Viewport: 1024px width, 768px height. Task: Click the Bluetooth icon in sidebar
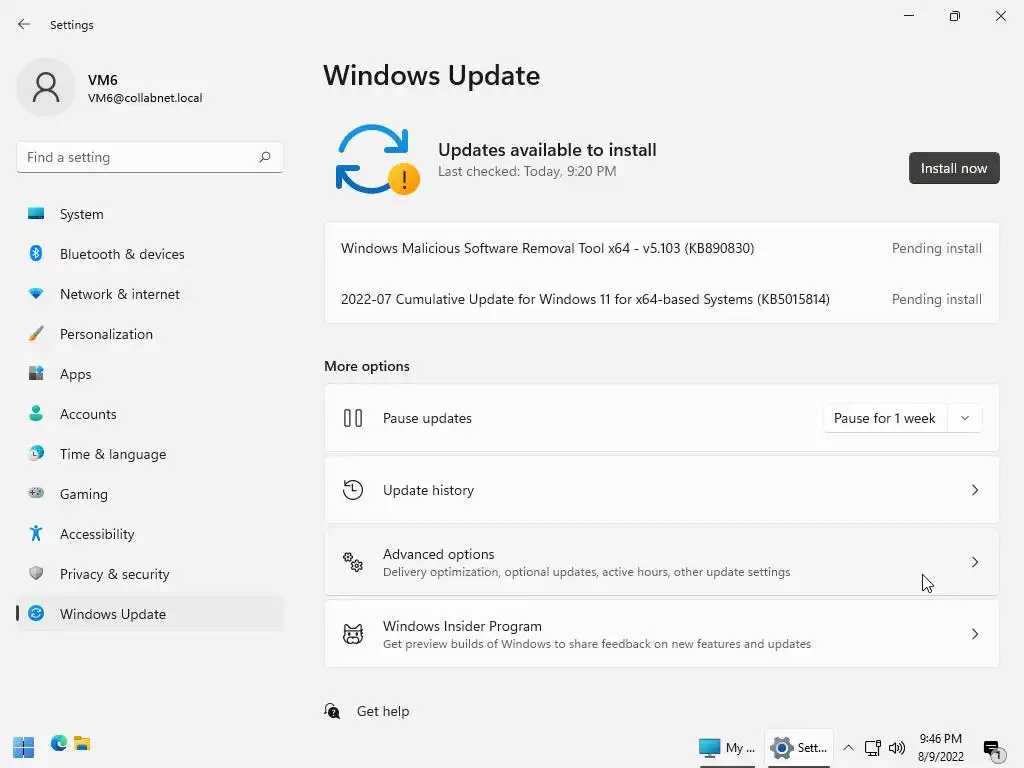(x=36, y=253)
